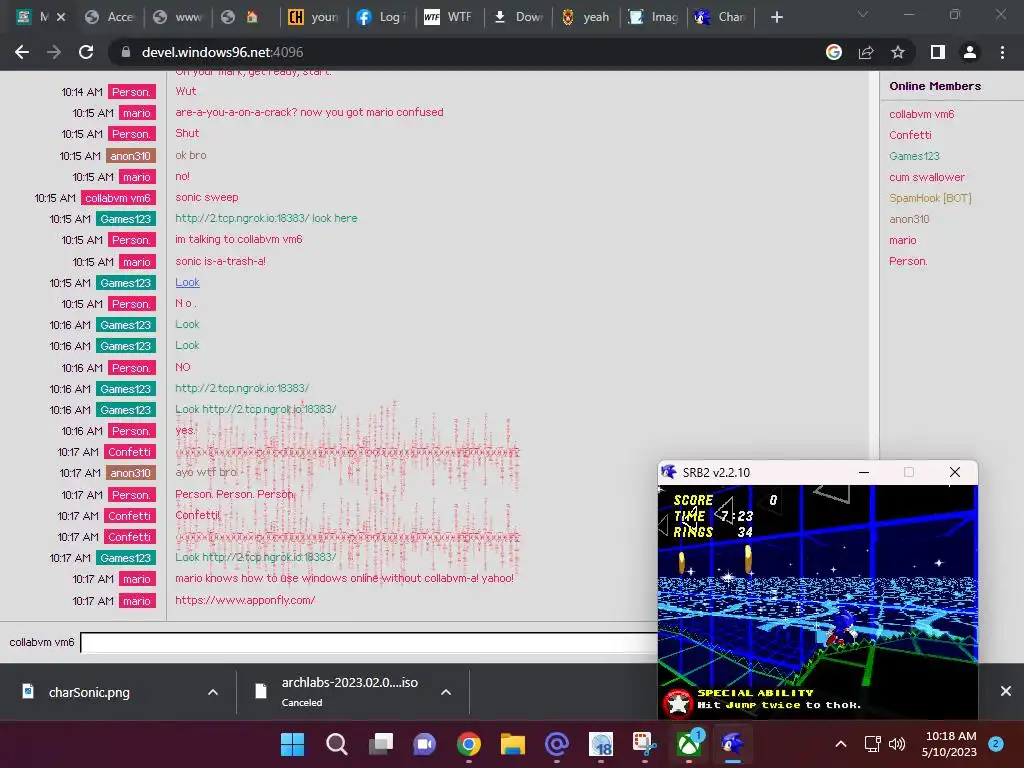Open the blue Look hyperlink
1024x768 pixels.
(x=187, y=282)
